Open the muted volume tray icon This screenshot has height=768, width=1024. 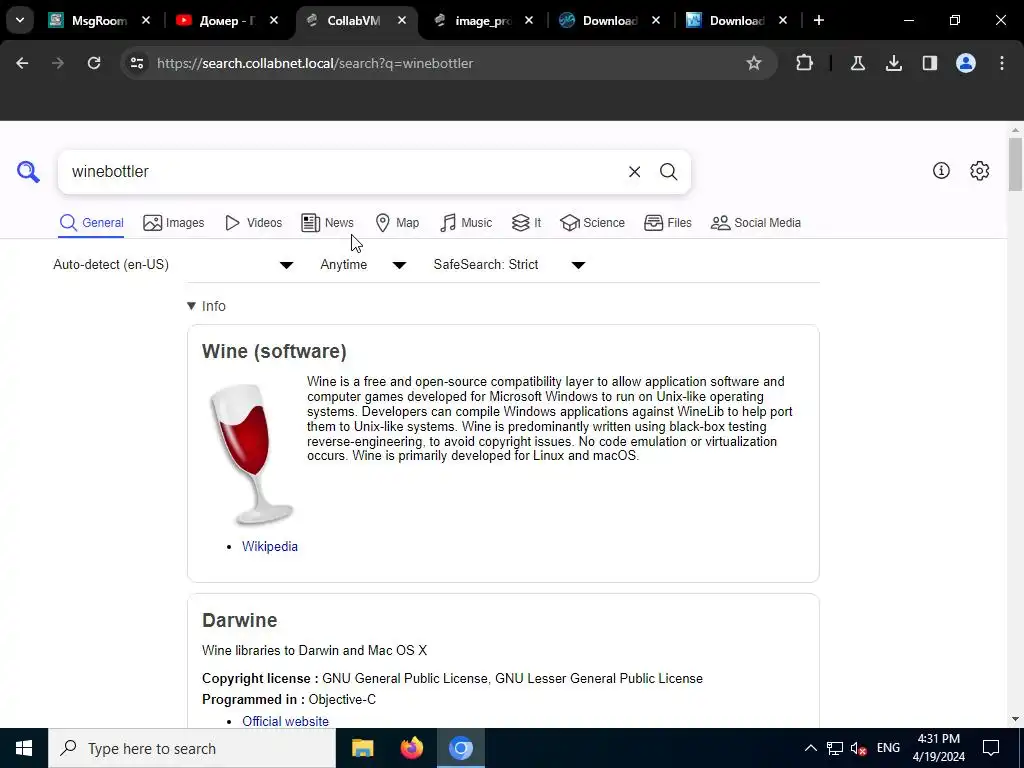point(859,748)
